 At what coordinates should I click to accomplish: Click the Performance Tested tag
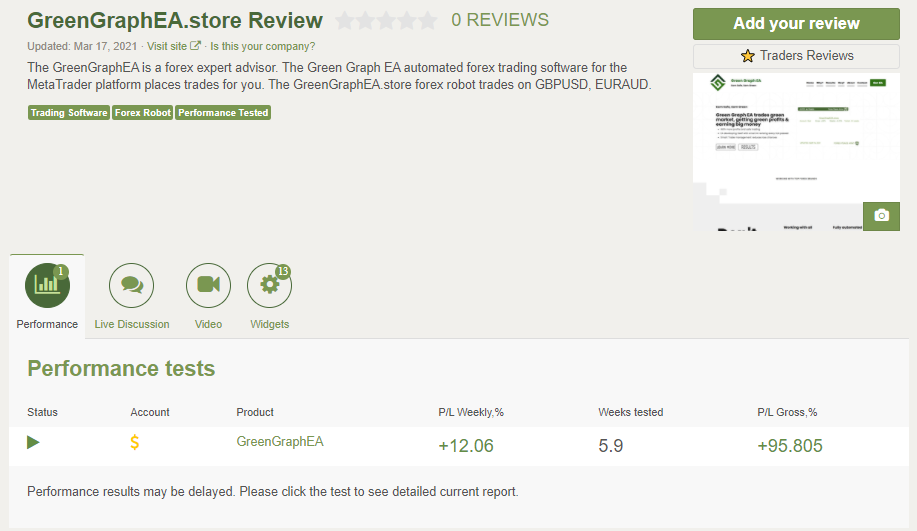(223, 113)
